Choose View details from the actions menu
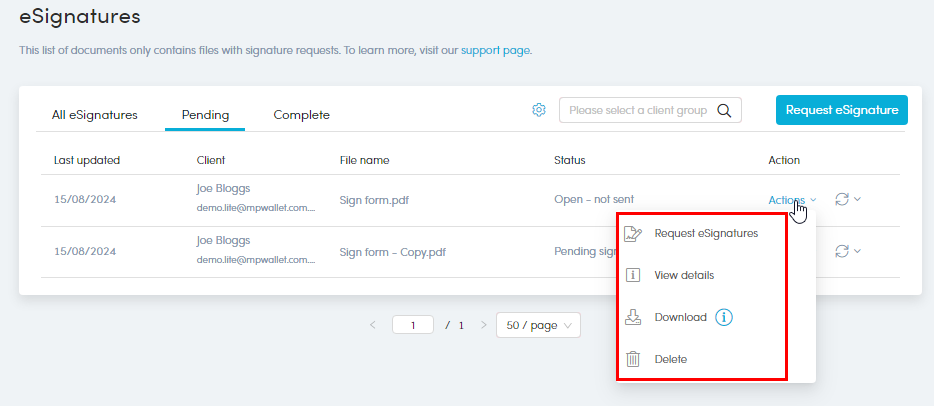934x406 pixels. 684,275
